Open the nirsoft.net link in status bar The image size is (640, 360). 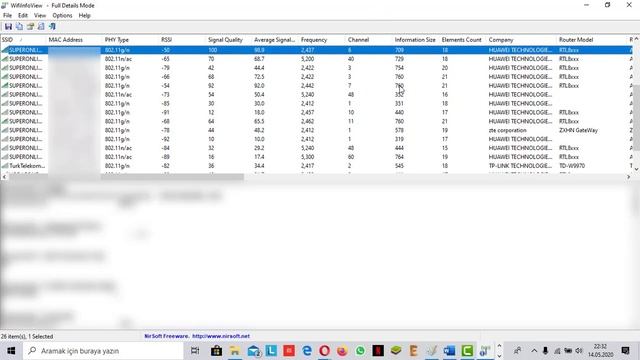(221, 336)
